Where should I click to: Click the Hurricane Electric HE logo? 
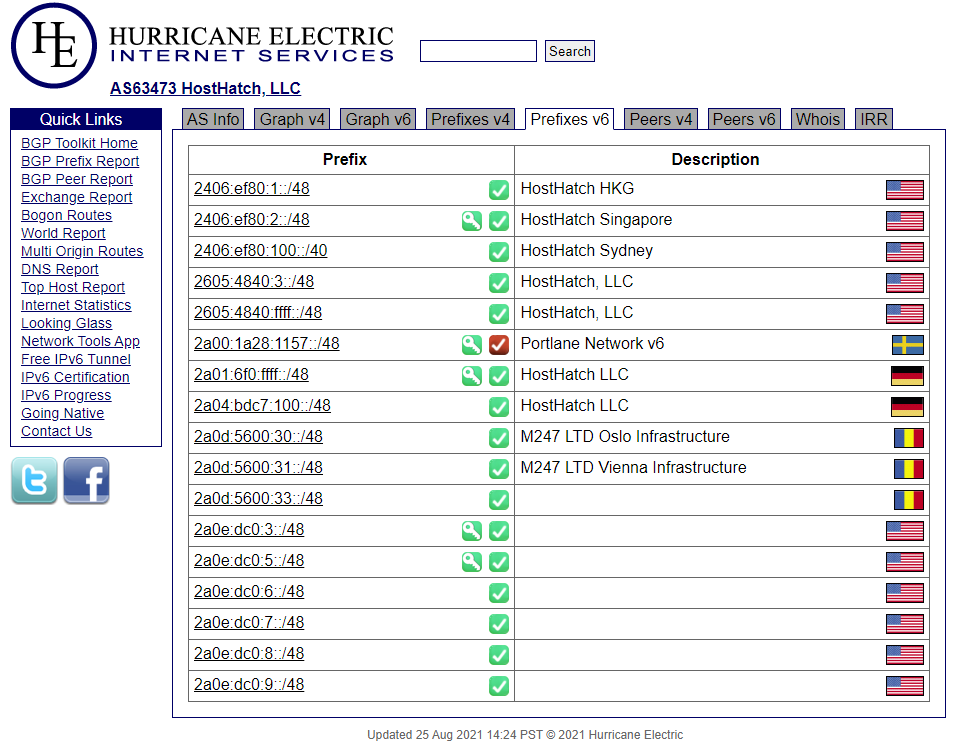[54, 45]
